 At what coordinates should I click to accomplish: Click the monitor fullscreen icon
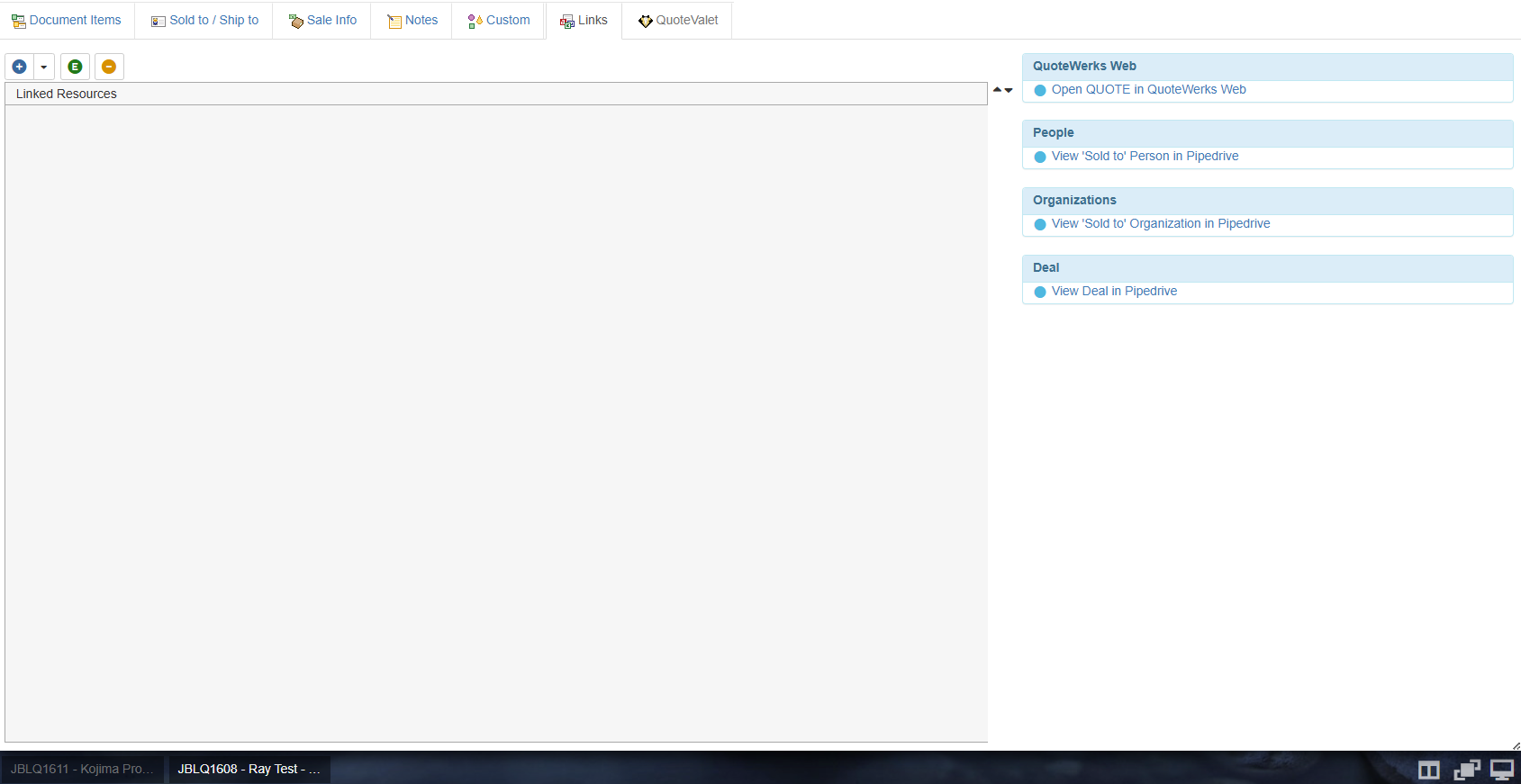pyautogui.click(x=1502, y=770)
